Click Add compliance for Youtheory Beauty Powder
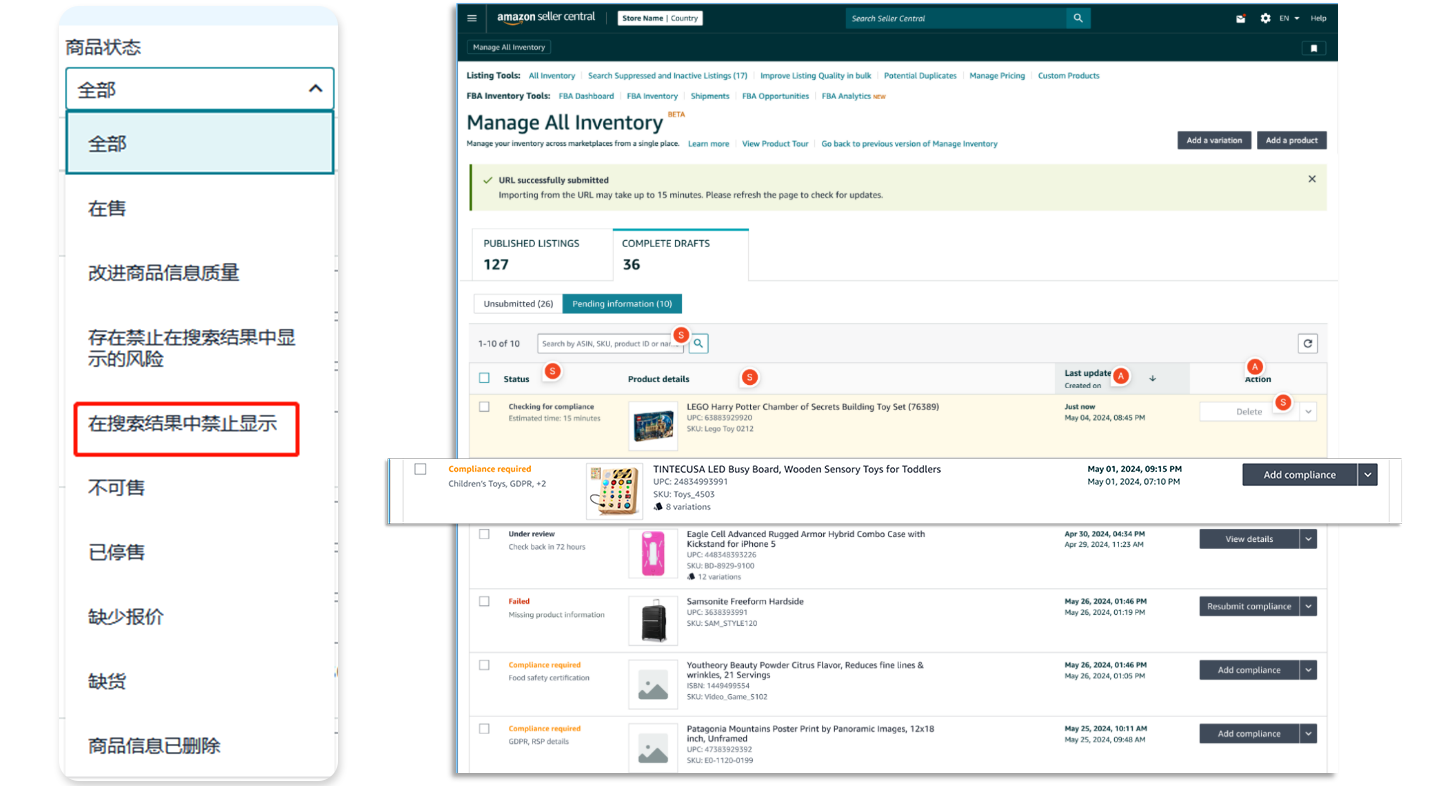The width and height of the screenshot is (1437, 786). click(x=1249, y=670)
